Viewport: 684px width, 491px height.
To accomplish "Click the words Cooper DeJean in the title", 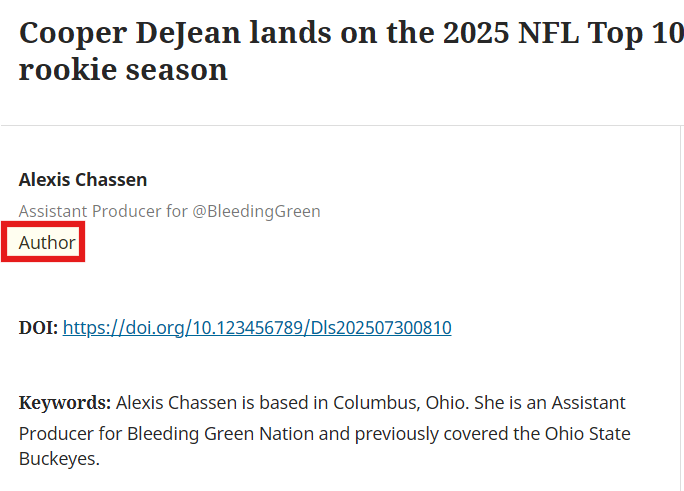I will [x=130, y=33].
